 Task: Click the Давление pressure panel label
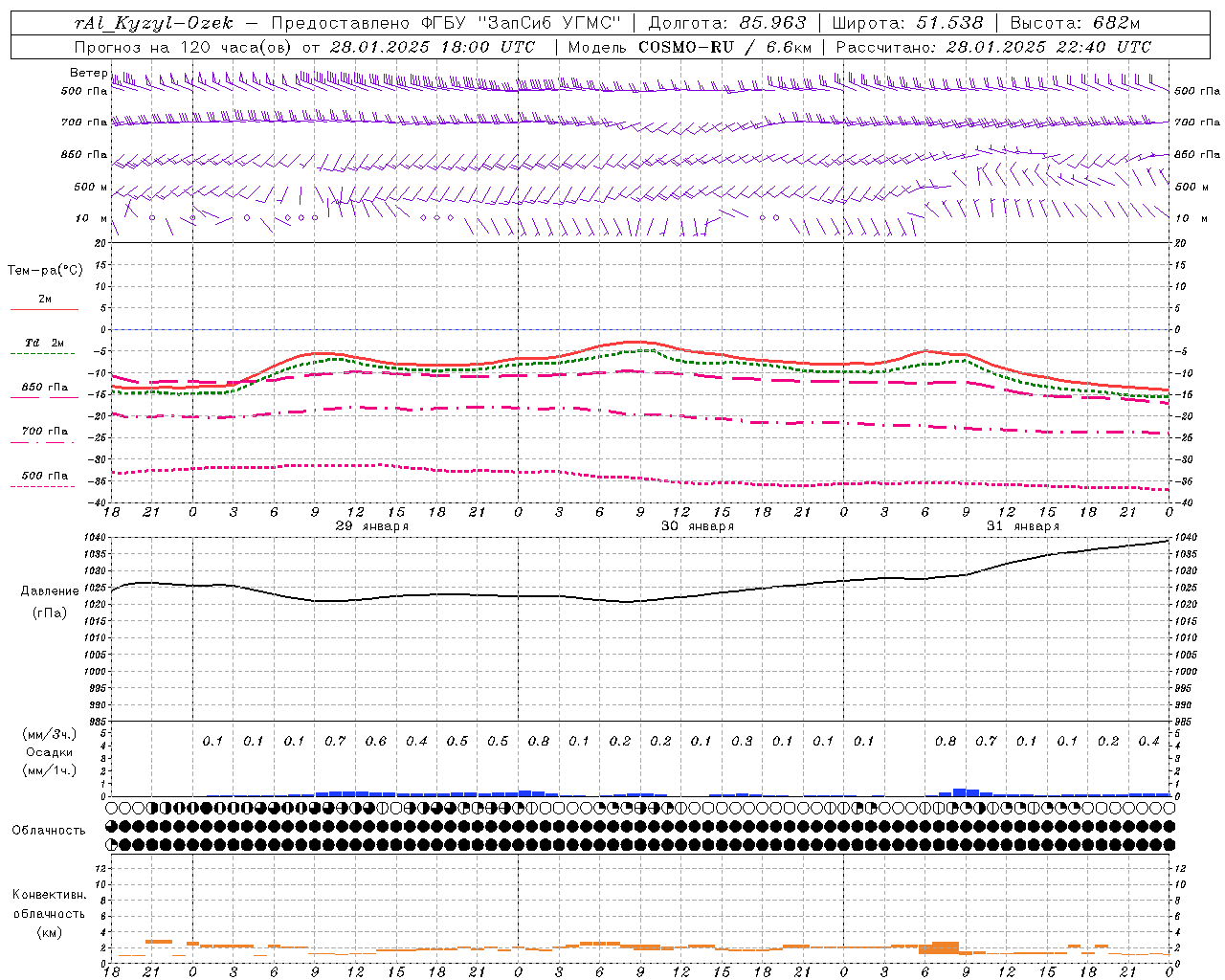click(x=50, y=591)
